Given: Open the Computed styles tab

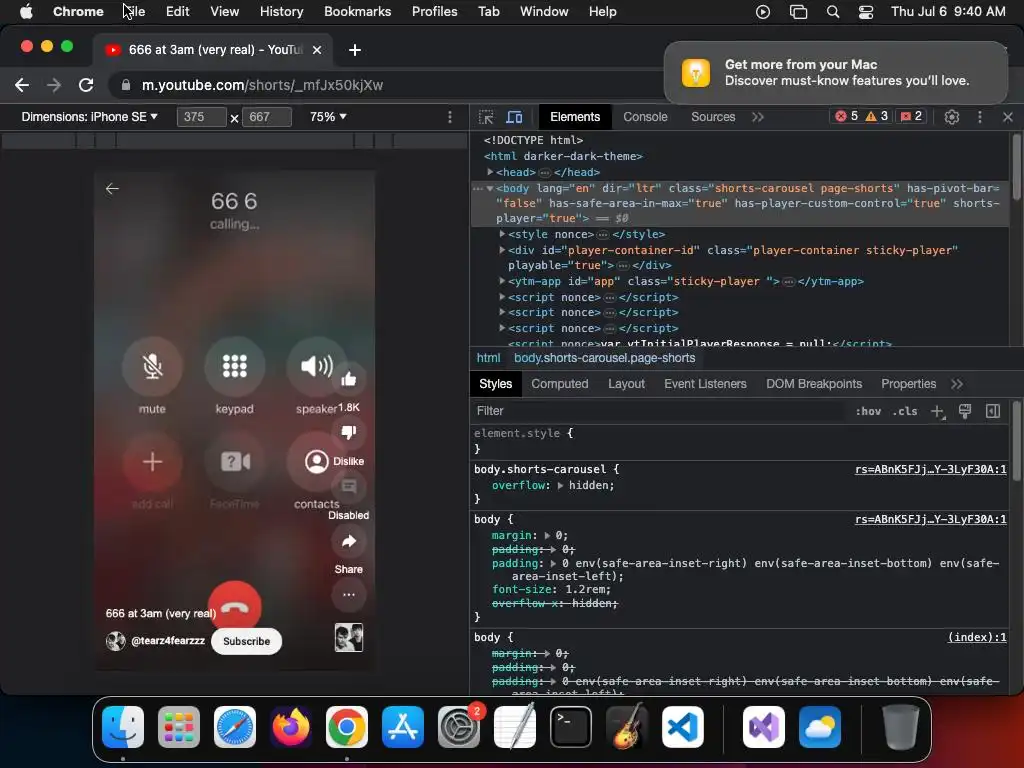Looking at the screenshot, I should click(560, 384).
